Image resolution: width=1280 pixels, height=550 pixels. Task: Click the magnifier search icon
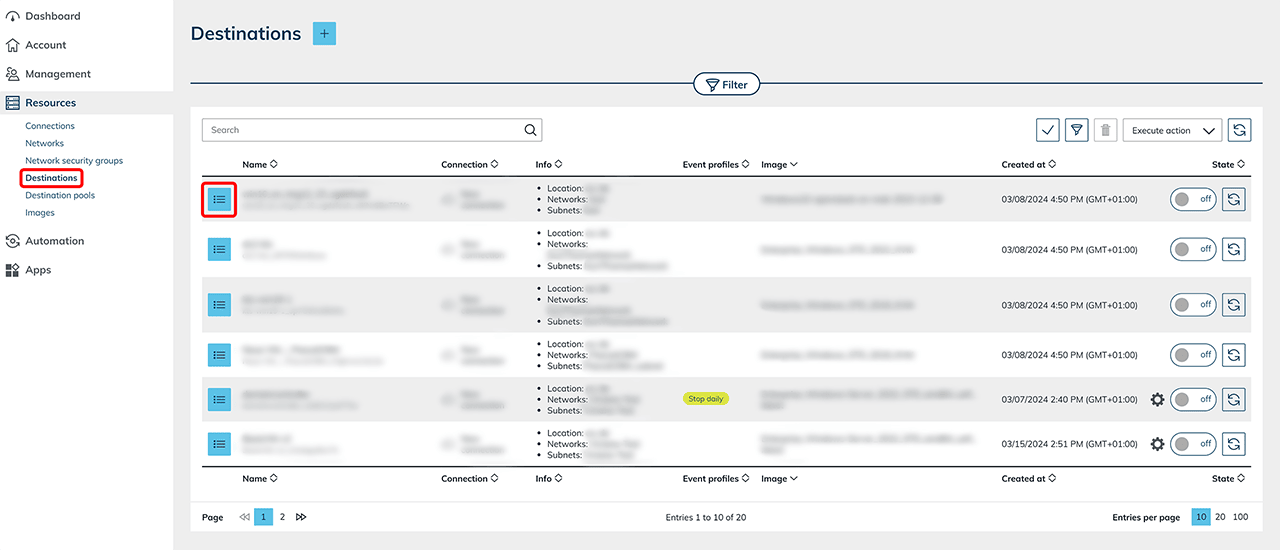(x=530, y=130)
